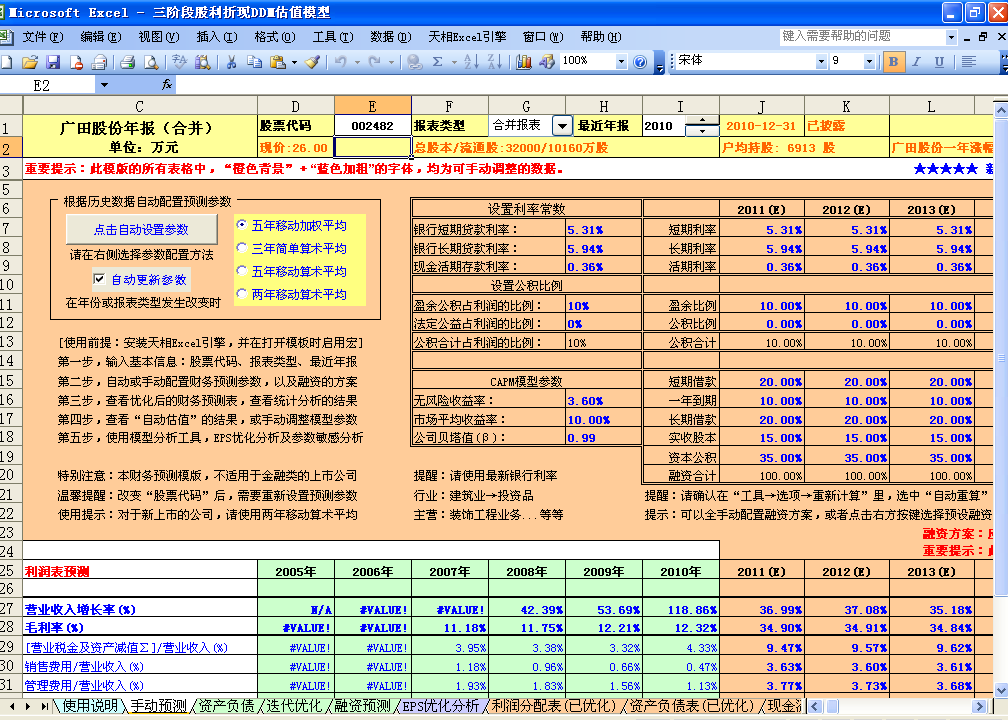Toggle Italic formatting button
Viewport: 1008px width, 720px height.
[x=915, y=62]
